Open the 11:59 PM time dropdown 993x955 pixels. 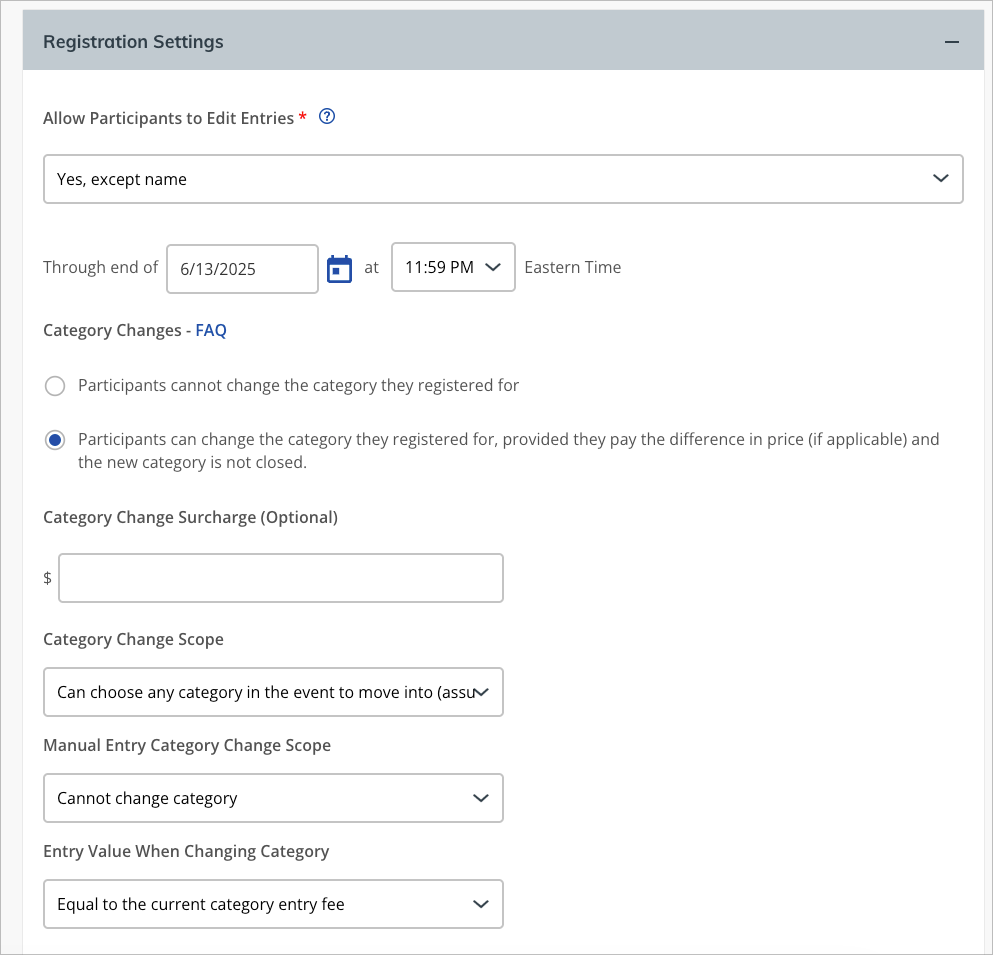[453, 267]
